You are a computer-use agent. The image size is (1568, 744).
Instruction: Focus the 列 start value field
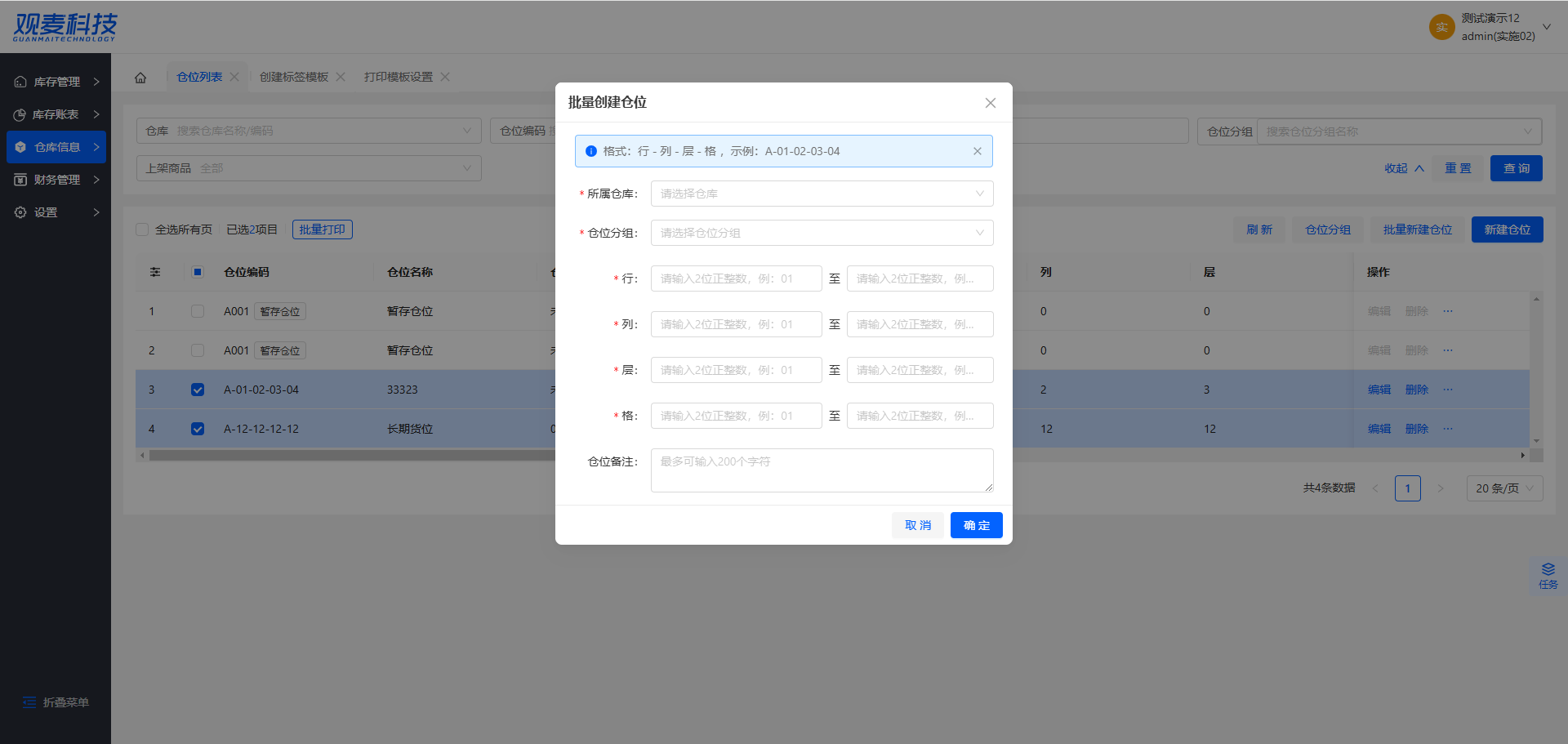(736, 324)
